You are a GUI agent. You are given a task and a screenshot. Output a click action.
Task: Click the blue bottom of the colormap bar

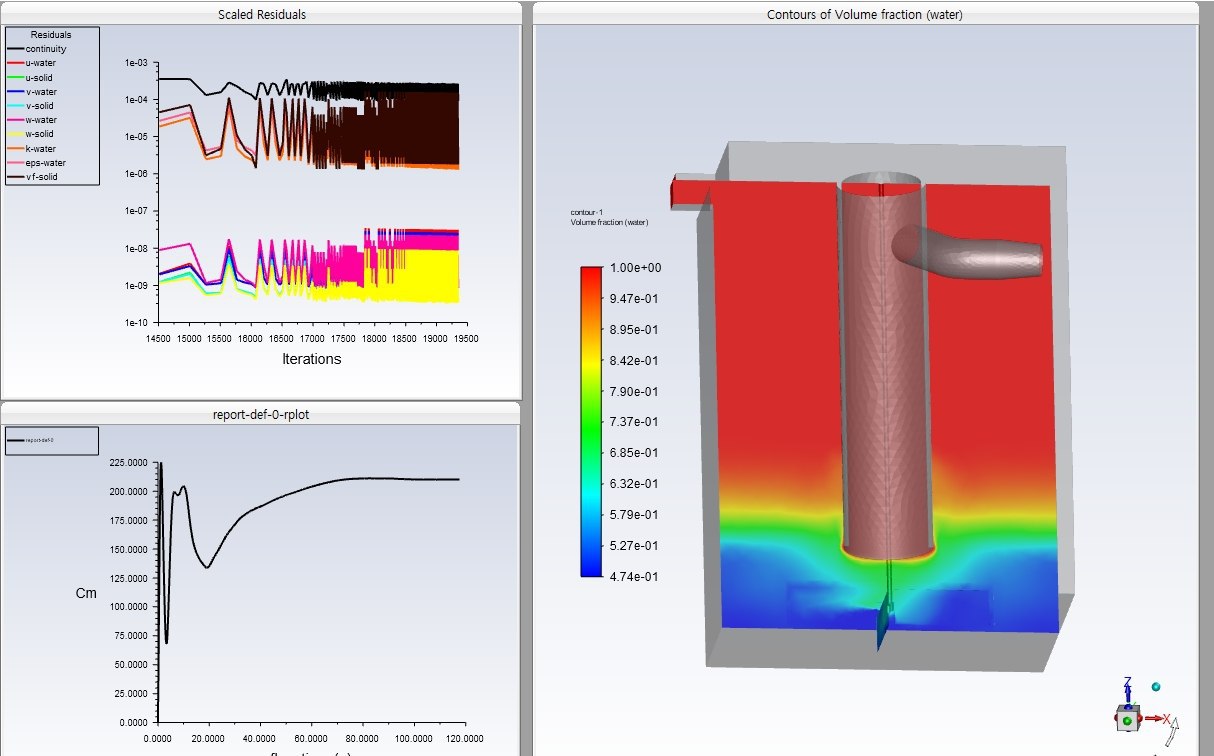coord(591,571)
